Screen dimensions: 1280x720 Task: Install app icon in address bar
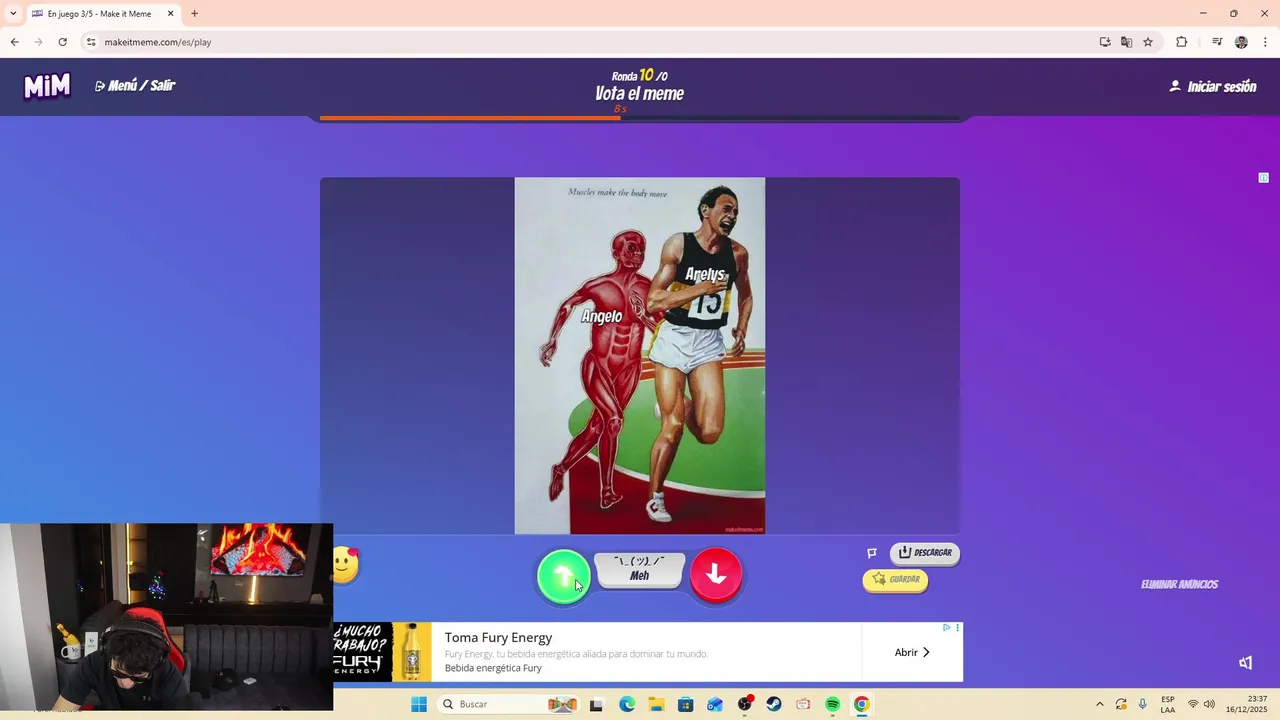click(x=1105, y=42)
